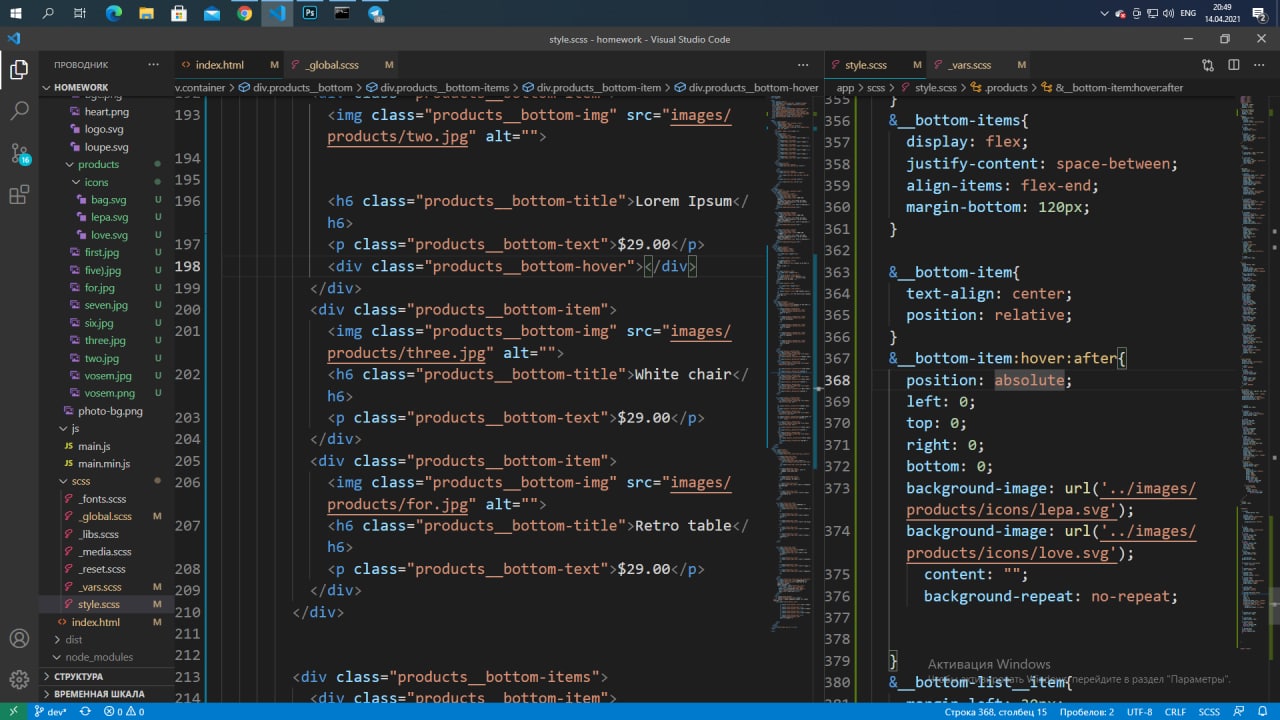Open the Search view in the activity bar
Viewport: 1280px width, 720px height.
click(19, 111)
